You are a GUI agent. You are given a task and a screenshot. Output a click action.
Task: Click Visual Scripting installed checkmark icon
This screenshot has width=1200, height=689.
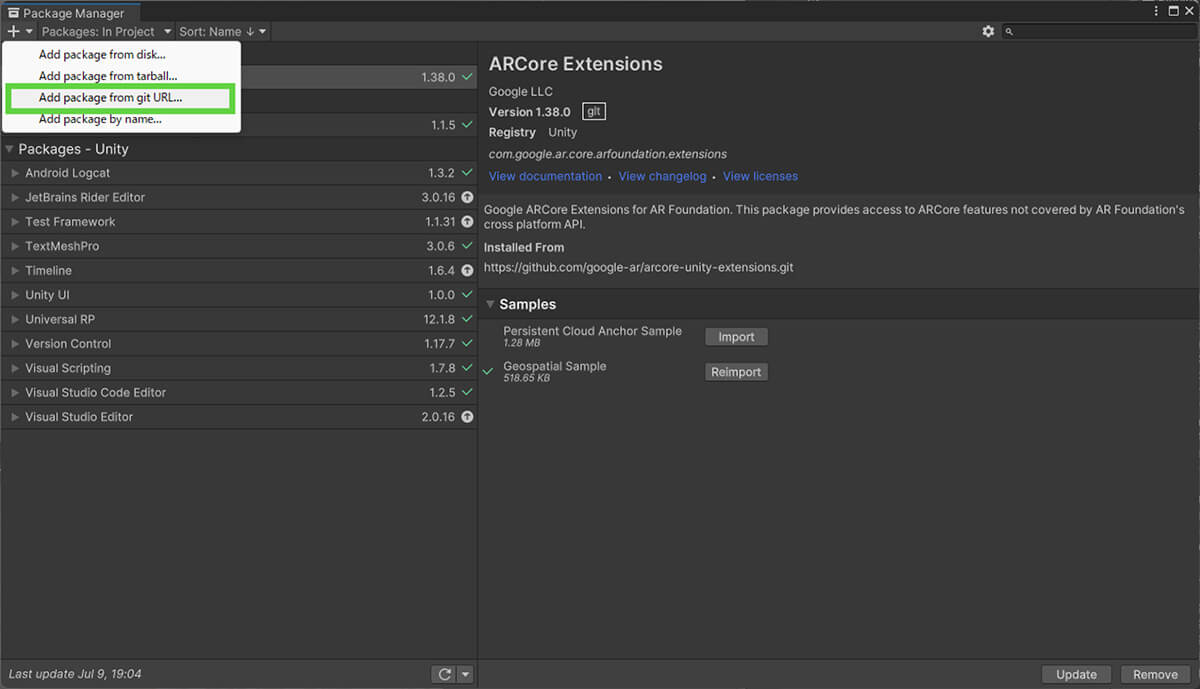[467, 368]
